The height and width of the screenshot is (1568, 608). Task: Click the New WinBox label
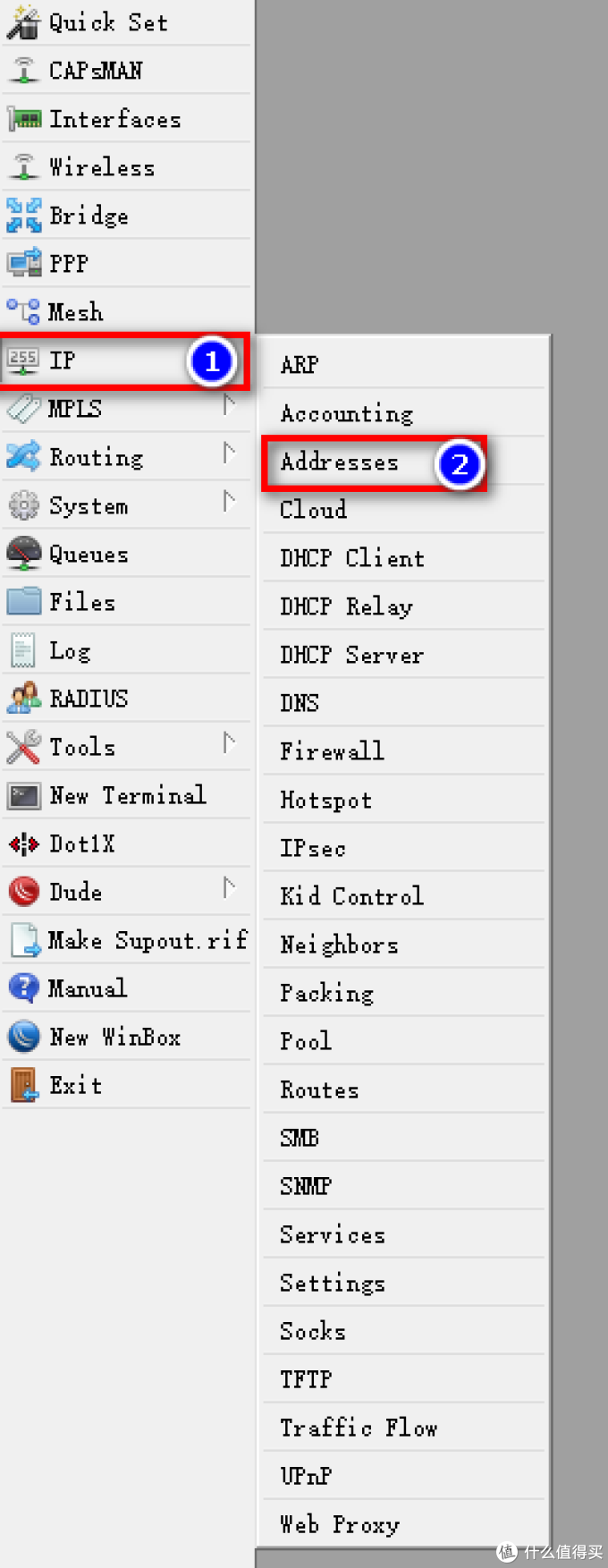point(115,1037)
